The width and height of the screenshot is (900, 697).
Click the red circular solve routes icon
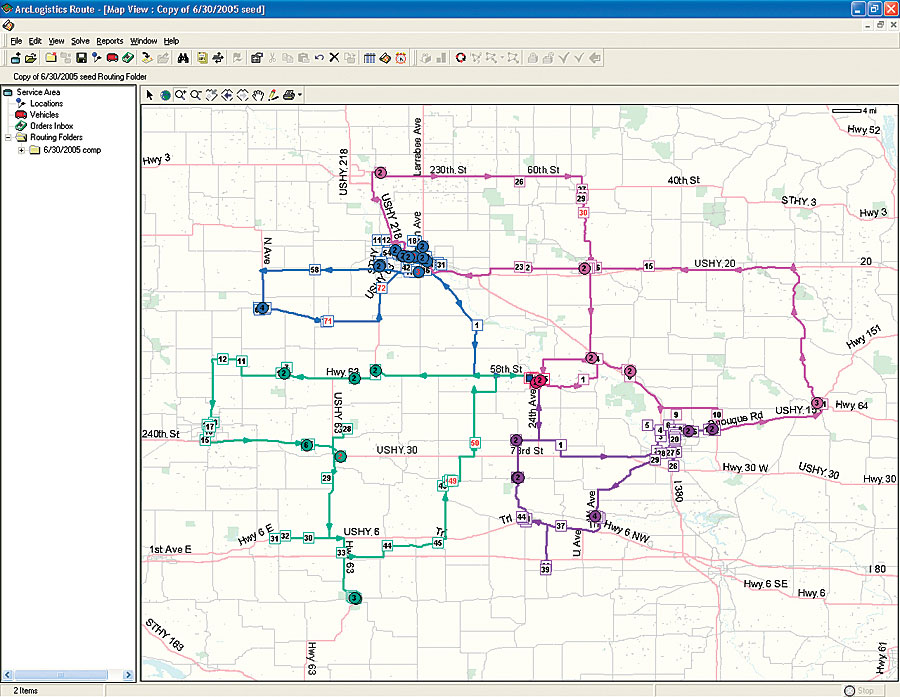[460, 58]
